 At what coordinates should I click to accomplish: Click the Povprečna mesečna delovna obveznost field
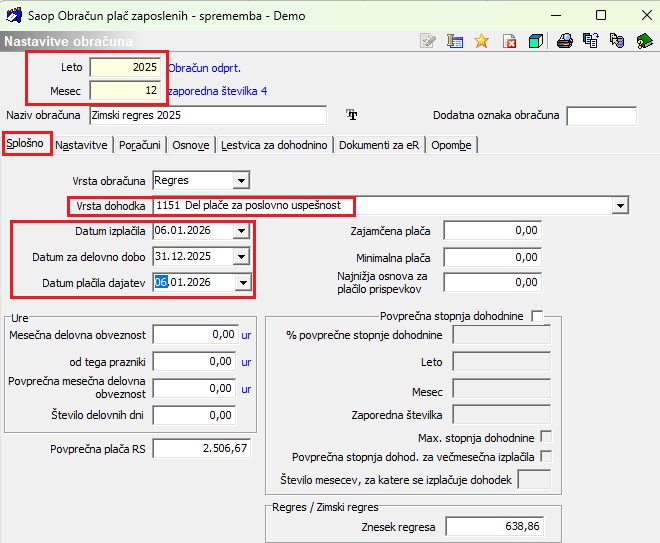(x=194, y=388)
